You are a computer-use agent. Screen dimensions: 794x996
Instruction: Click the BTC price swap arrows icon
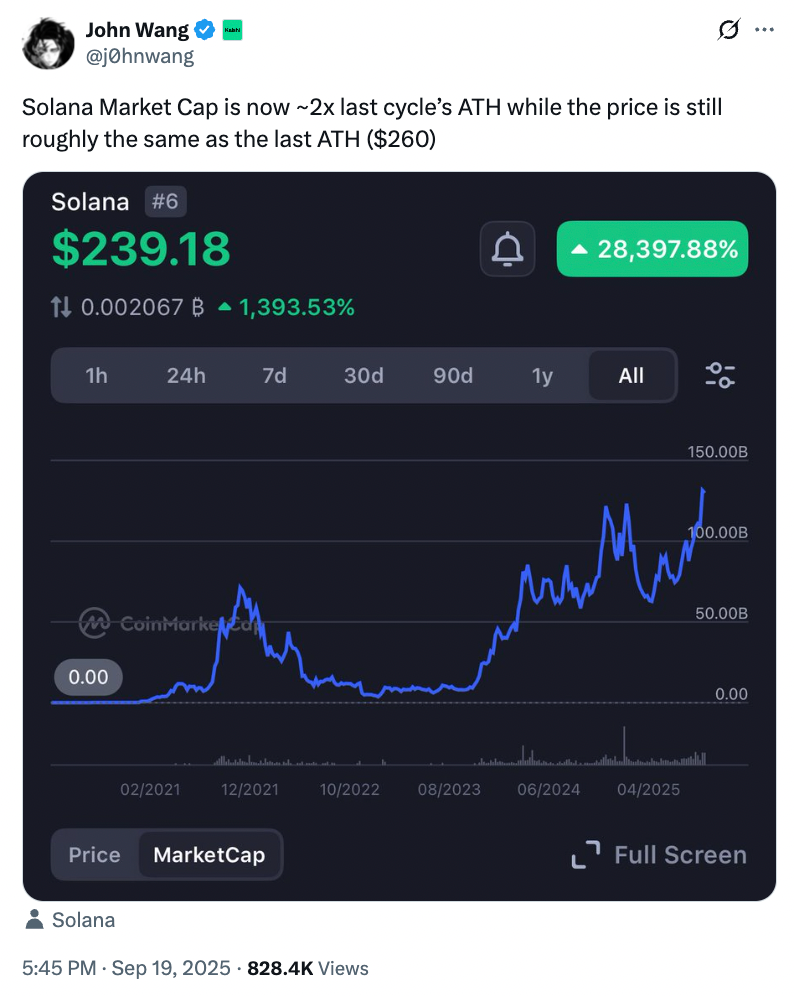[x=61, y=307]
